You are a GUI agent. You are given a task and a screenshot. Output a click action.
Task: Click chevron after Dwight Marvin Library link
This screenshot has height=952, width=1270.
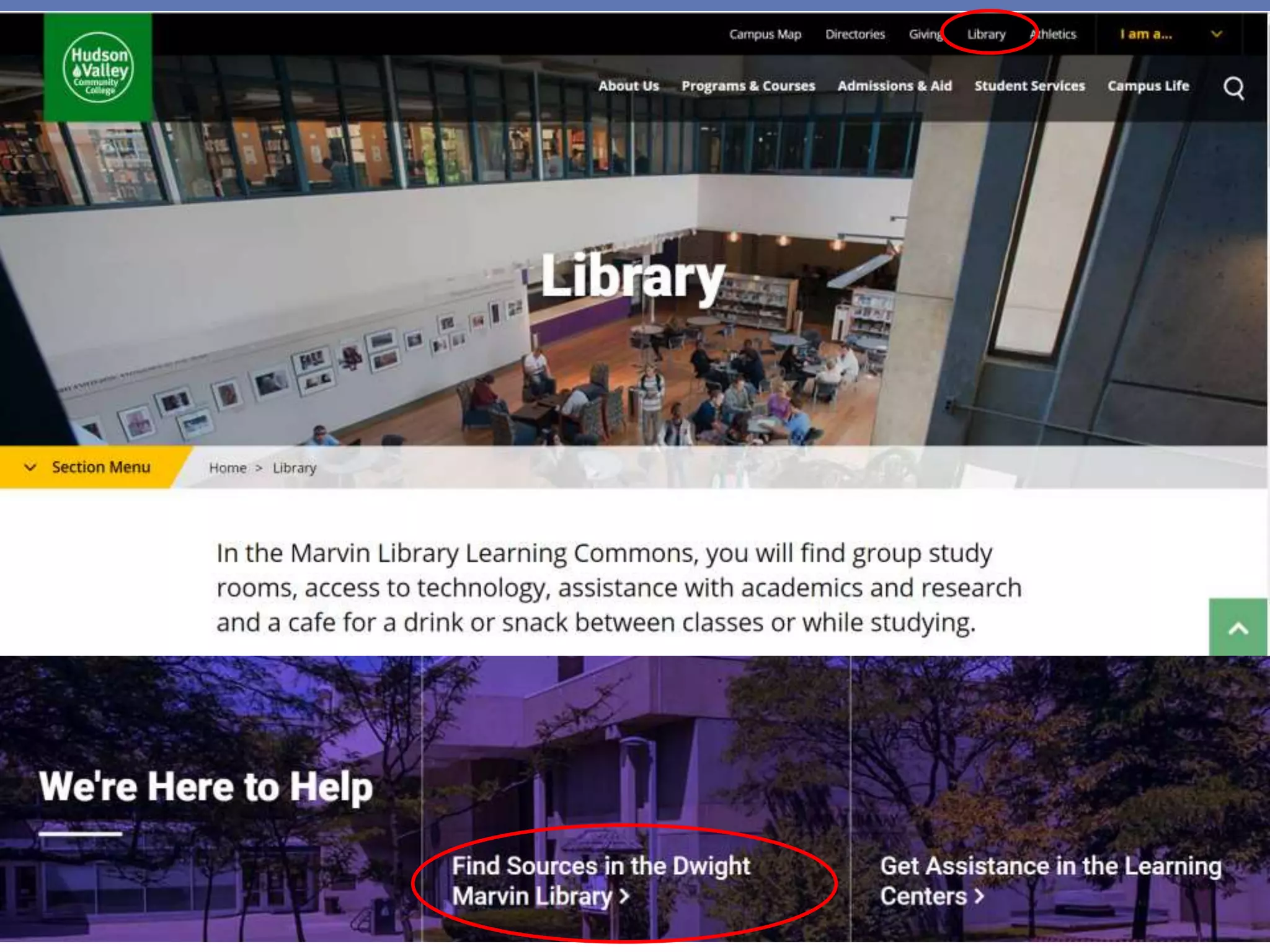pyautogui.click(x=624, y=896)
